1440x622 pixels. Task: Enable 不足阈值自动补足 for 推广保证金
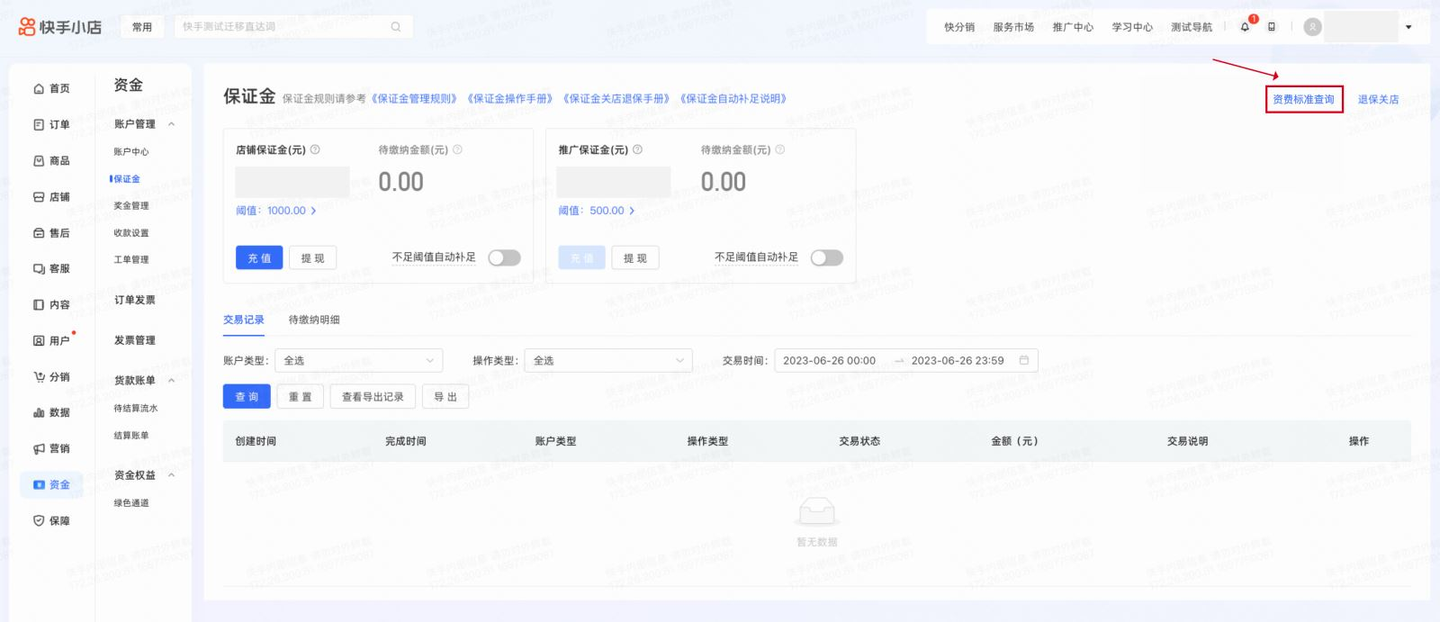pyautogui.click(x=827, y=257)
